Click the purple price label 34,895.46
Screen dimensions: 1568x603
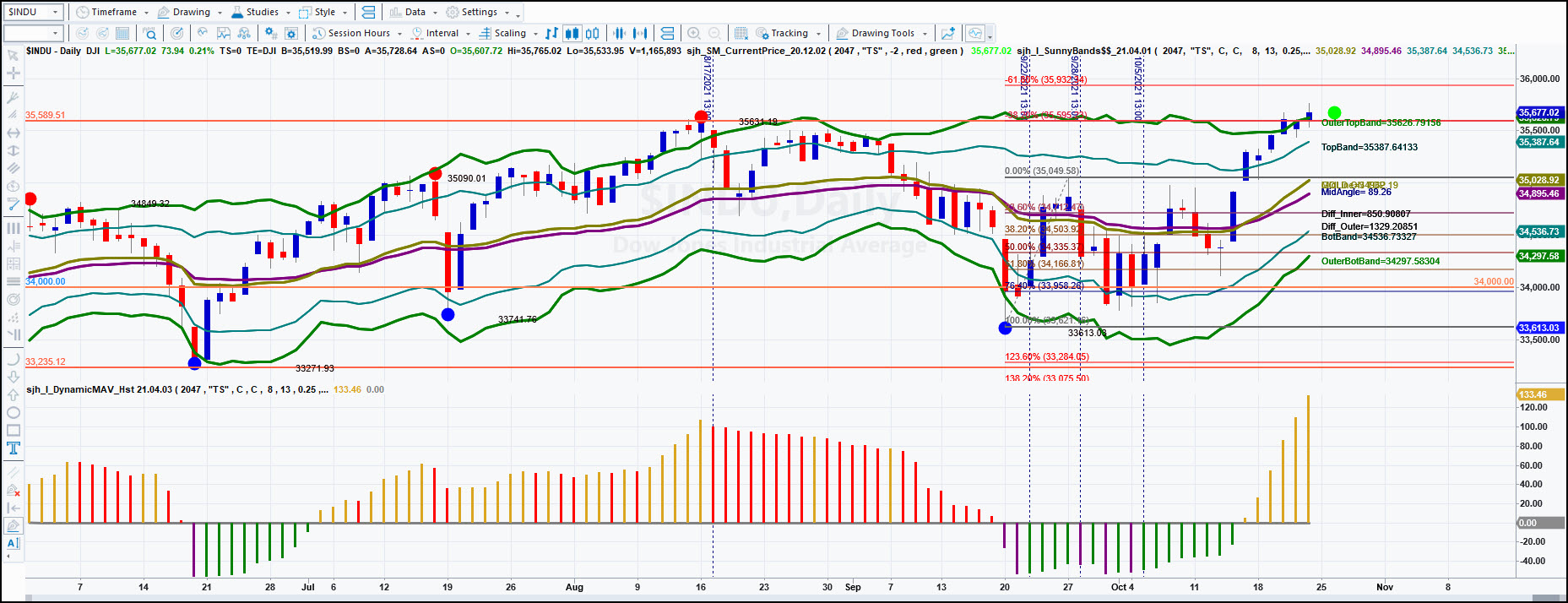tap(1539, 193)
